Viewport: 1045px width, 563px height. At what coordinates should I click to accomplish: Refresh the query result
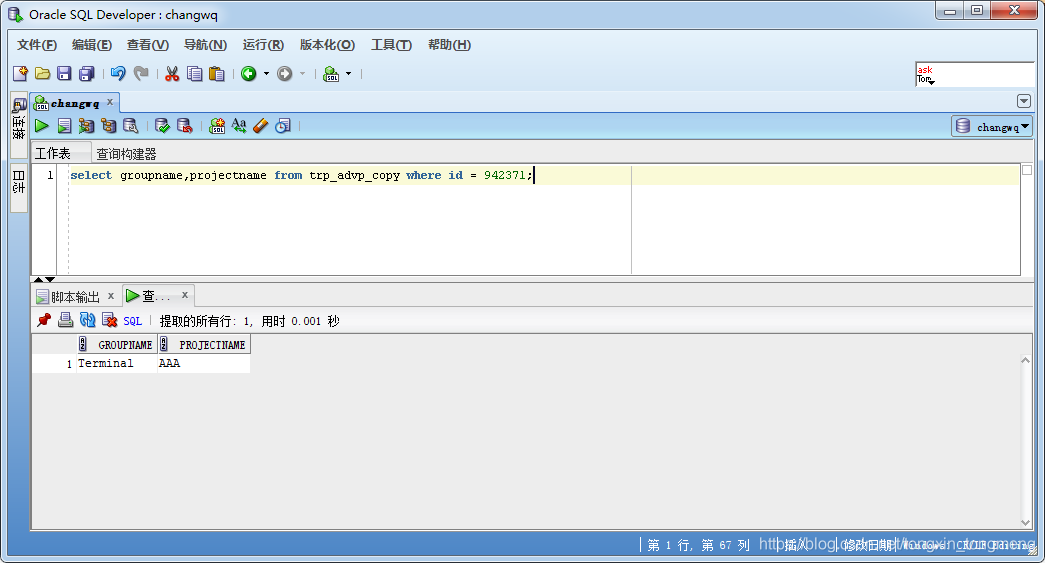(87, 320)
